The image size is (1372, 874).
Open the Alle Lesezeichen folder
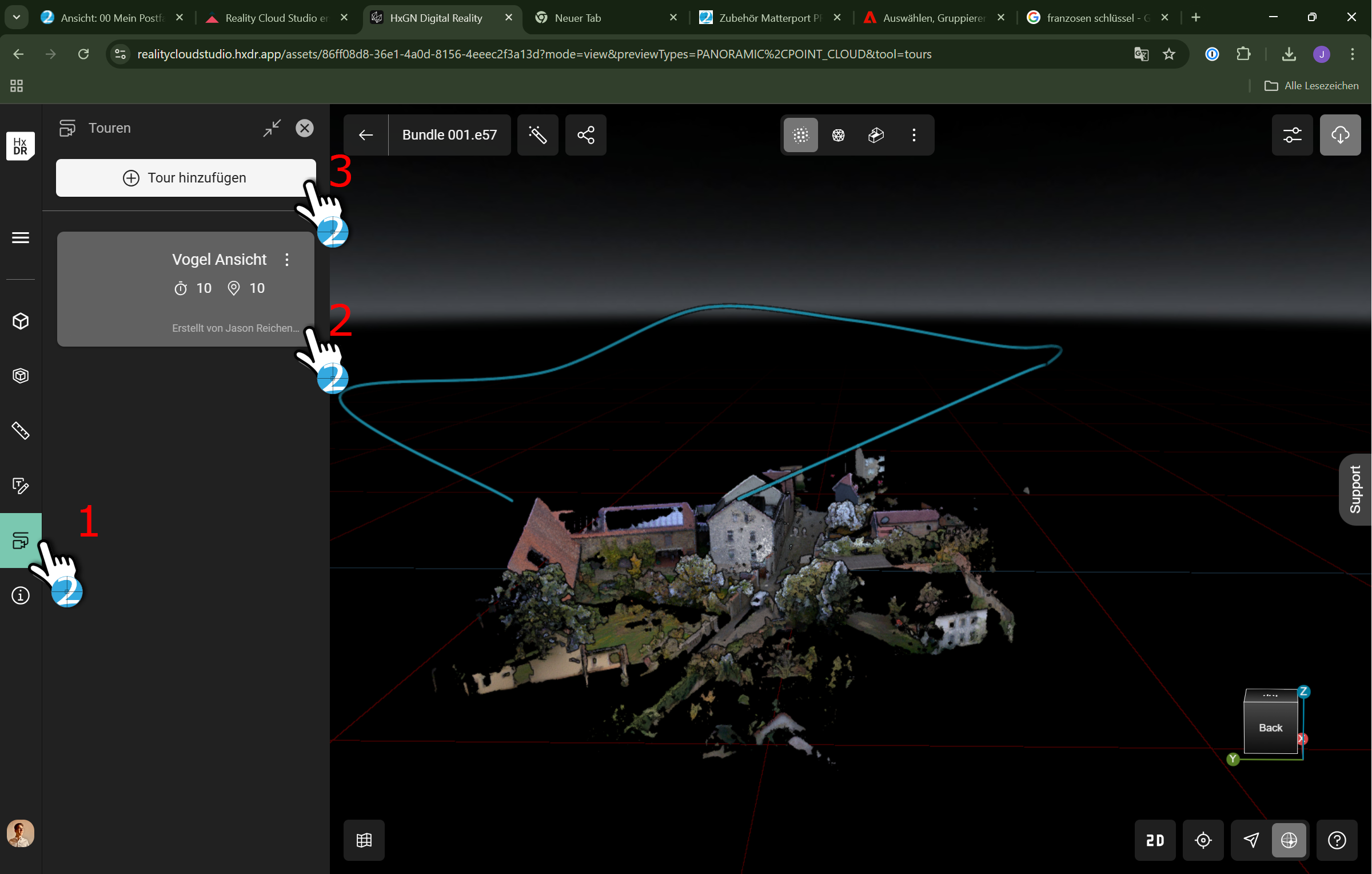(x=1311, y=86)
